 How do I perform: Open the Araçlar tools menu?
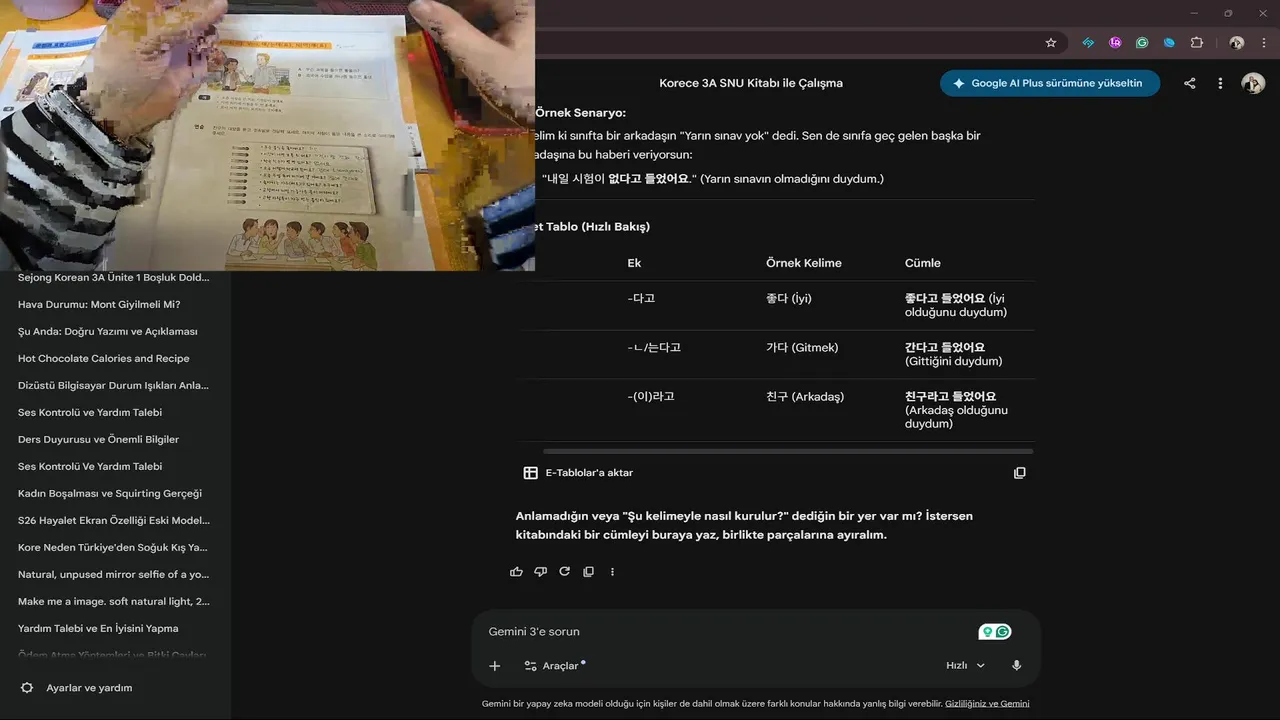[x=554, y=666]
